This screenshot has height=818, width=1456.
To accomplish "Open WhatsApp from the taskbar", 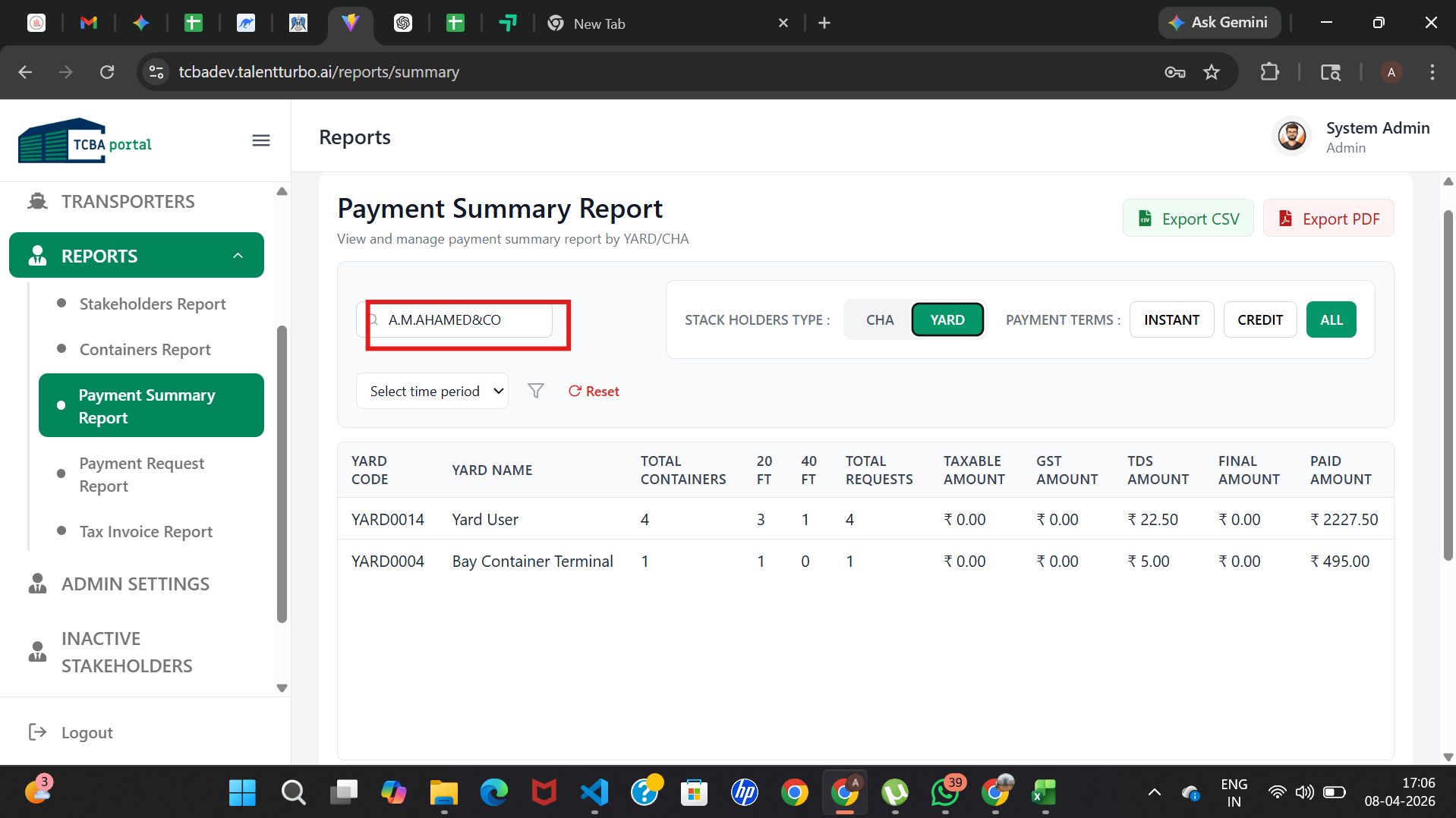I will [x=946, y=793].
